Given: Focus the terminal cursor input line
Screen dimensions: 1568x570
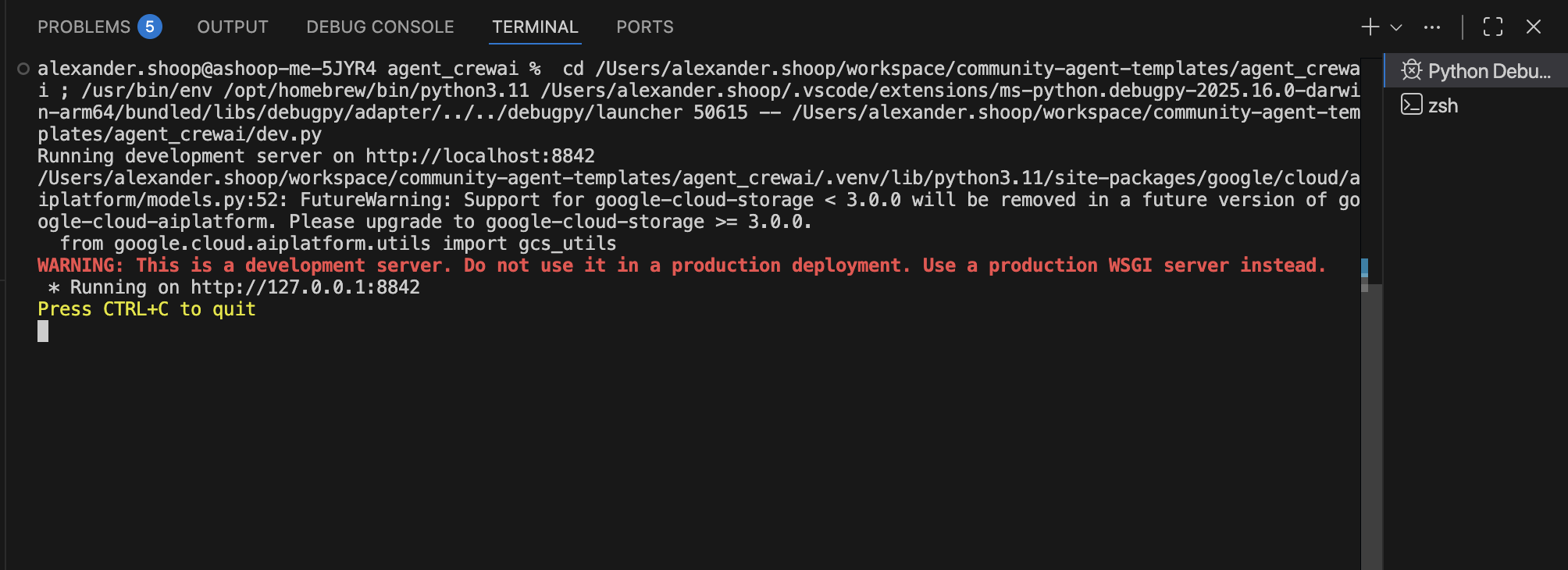Looking at the screenshot, I should (44, 331).
